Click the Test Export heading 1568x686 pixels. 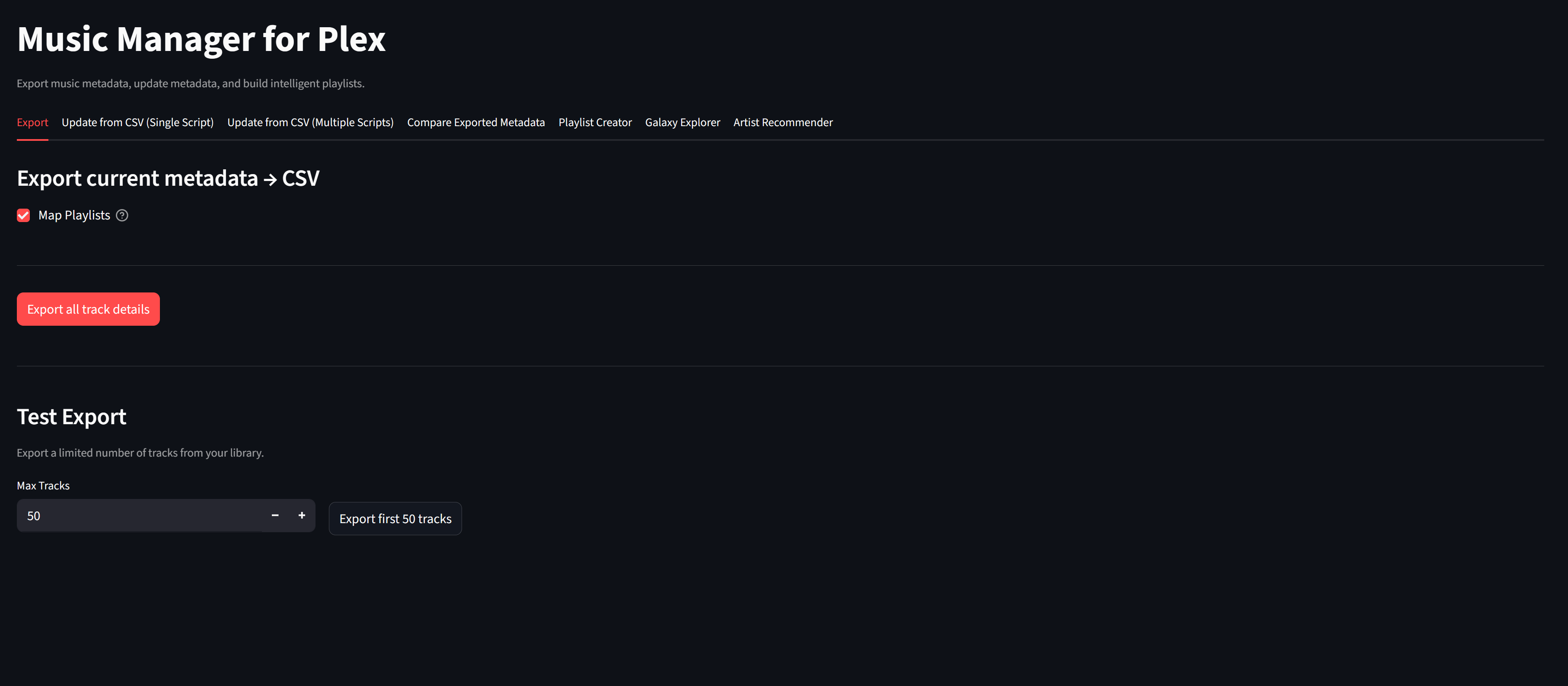tap(72, 417)
